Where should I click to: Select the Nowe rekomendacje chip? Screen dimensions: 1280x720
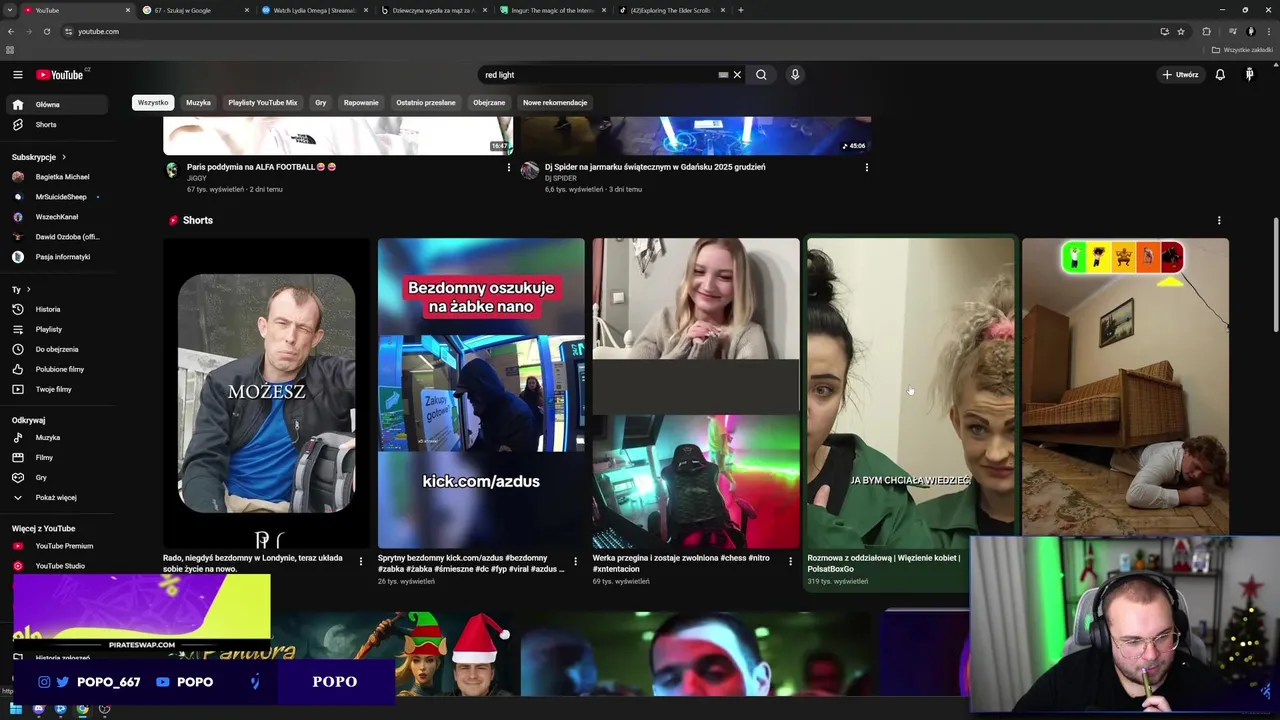[555, 102]
